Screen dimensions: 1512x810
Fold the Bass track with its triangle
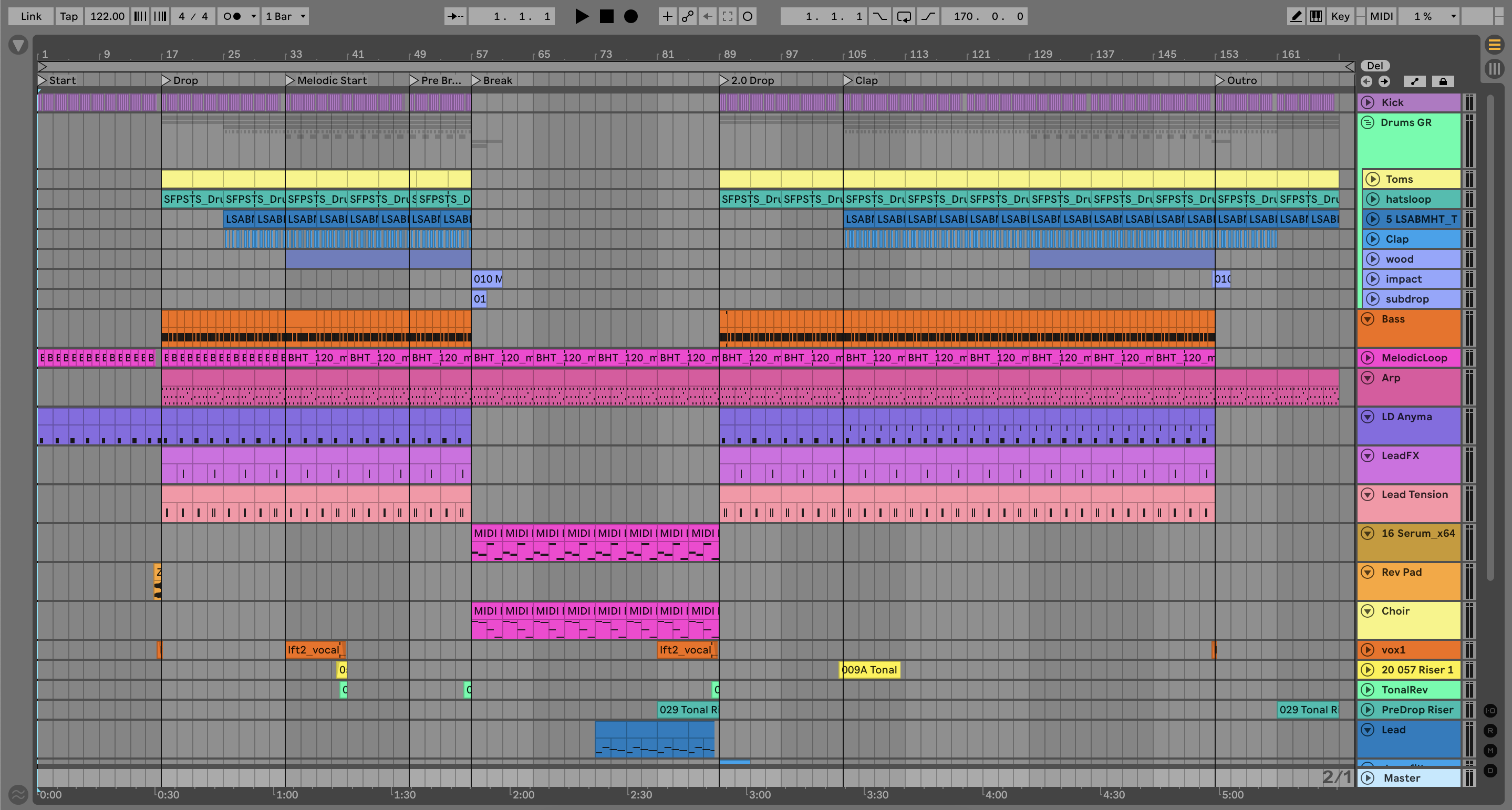1368,319
